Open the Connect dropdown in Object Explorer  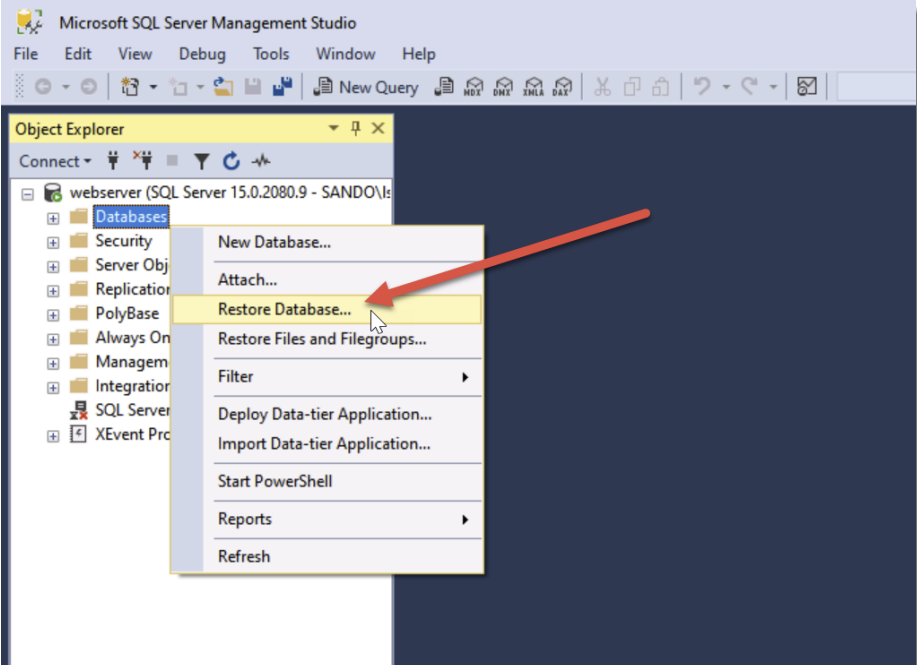point(55,161)
